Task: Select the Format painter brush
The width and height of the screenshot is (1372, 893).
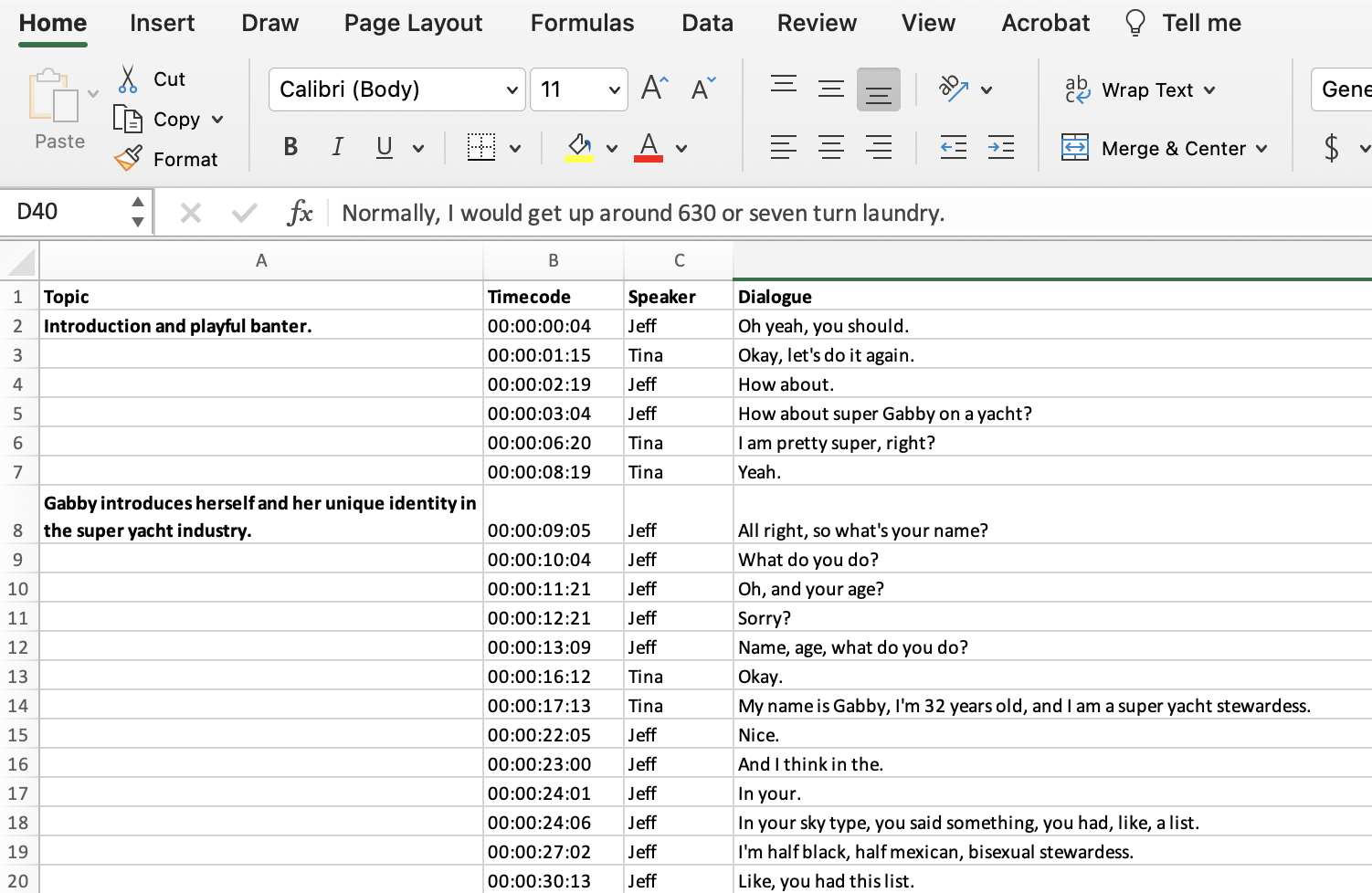Action: tap(128, 159)
